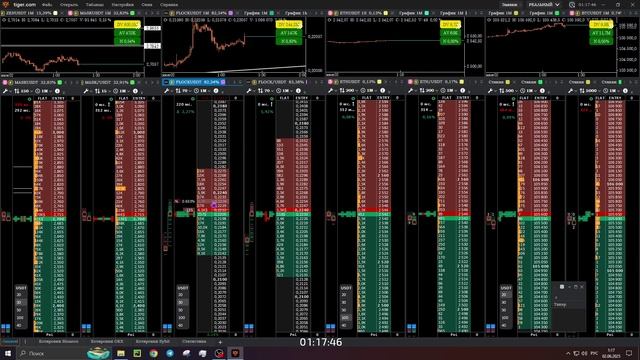
Task: Click info icon in ETH/USDT order book toolbar
Action: click(x=462, y=91)
